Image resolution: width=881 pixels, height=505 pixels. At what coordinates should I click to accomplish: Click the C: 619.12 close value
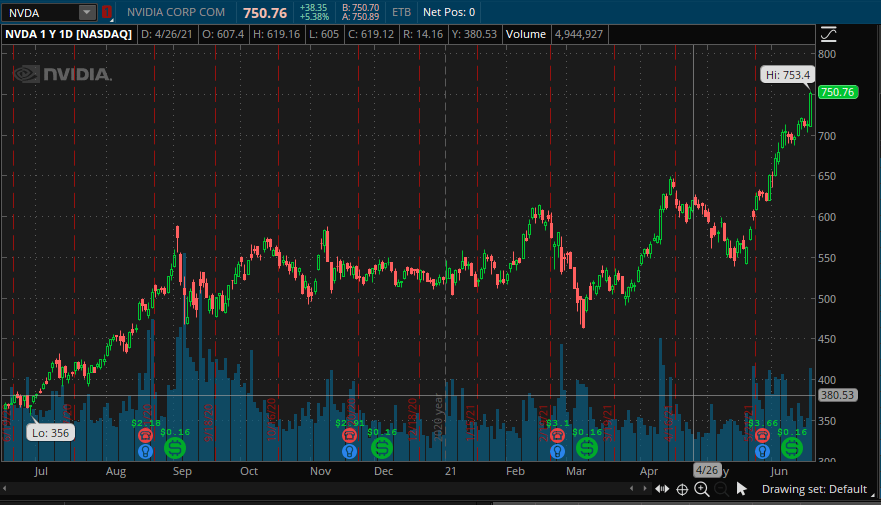371,34
